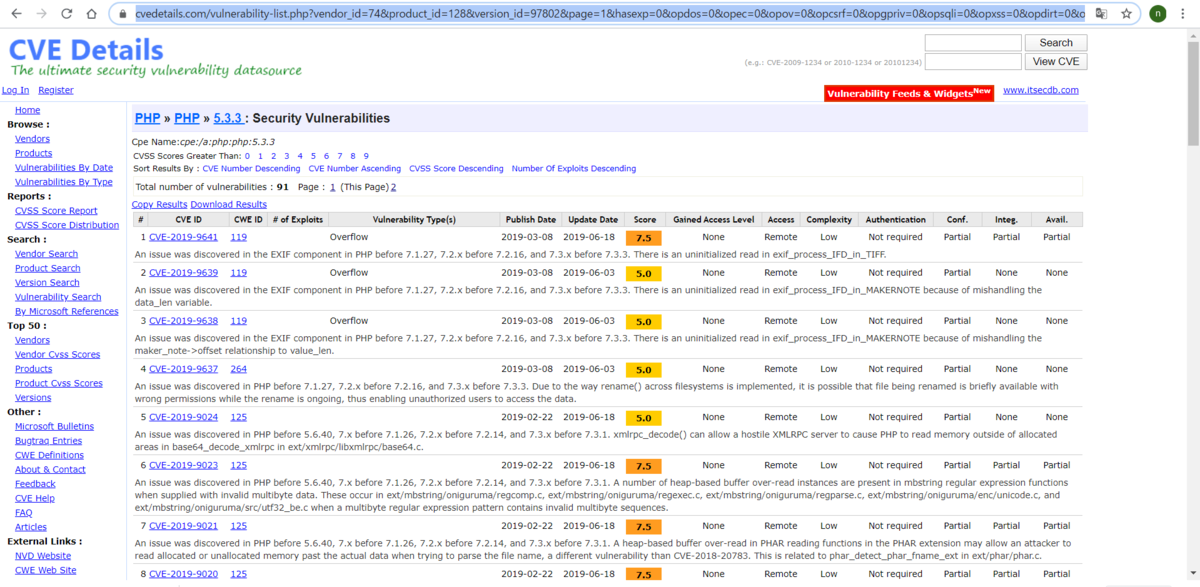Open browser three-dot menu
This screenshot has width=1200, height=587.
pyautogui.click(x=1185, y=14)
